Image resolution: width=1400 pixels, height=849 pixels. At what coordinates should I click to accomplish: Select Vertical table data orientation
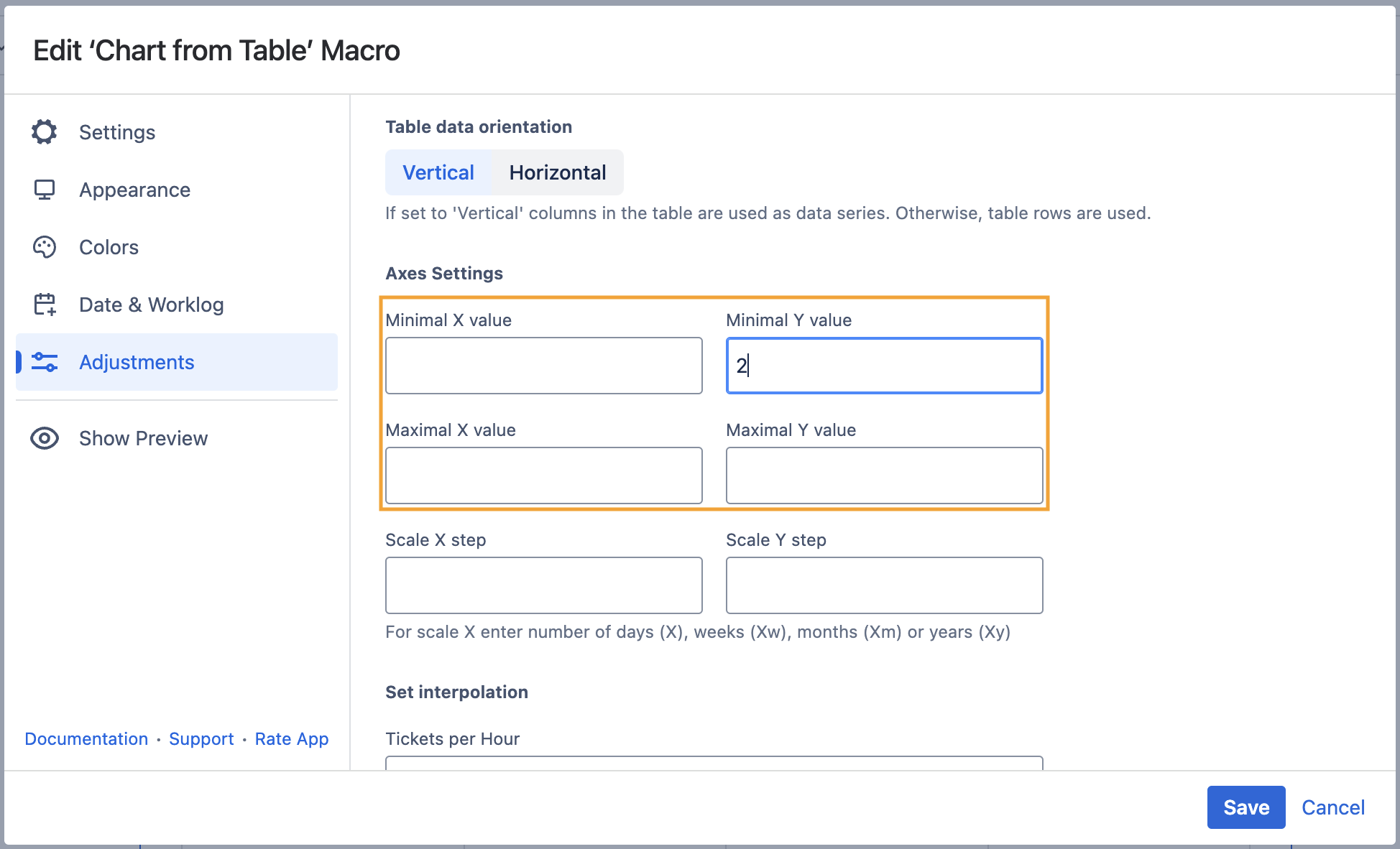[x=438, y=172]
